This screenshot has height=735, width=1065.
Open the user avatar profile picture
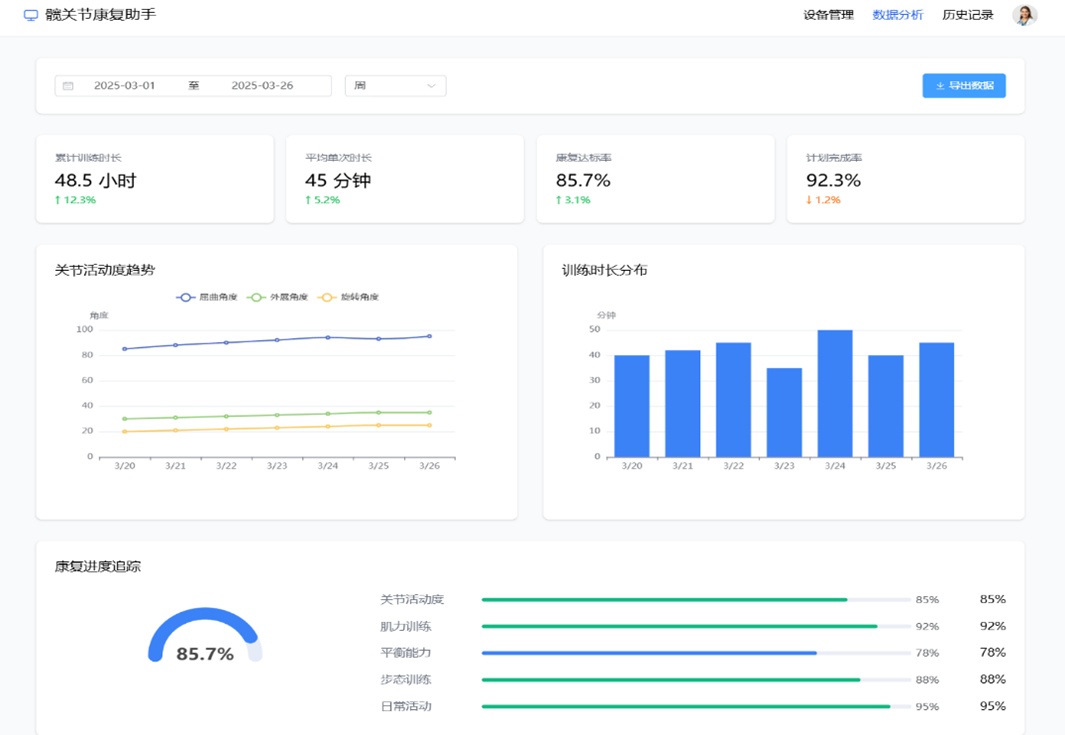click(1024, 15)
